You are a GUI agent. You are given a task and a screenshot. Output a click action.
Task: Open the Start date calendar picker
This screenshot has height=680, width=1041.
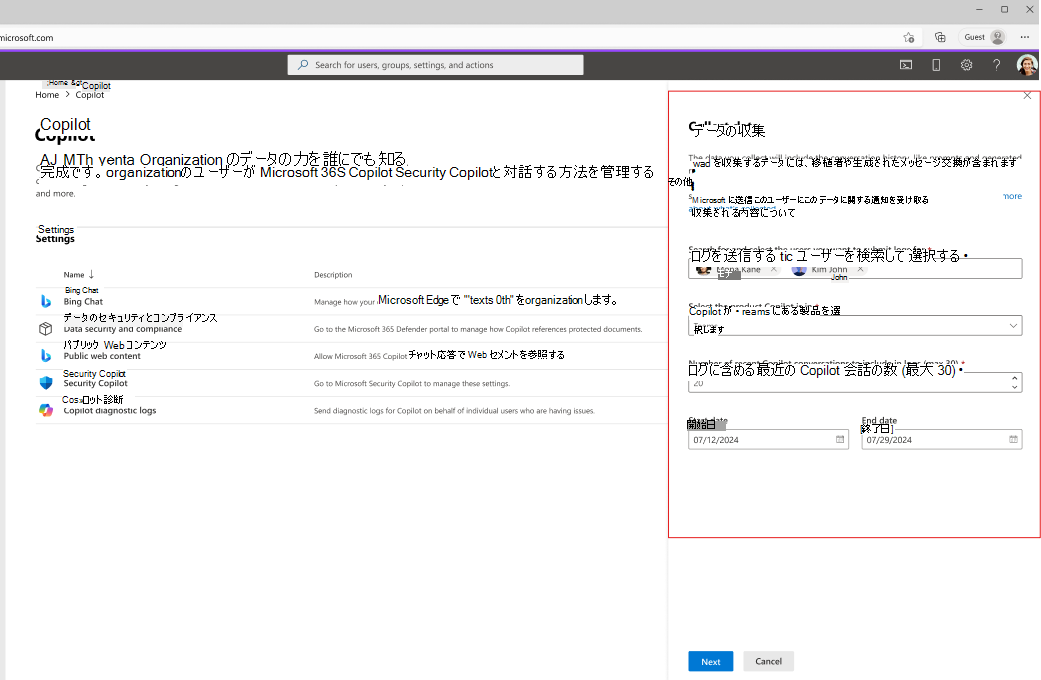pyautogui.click(x=839, y=439)
